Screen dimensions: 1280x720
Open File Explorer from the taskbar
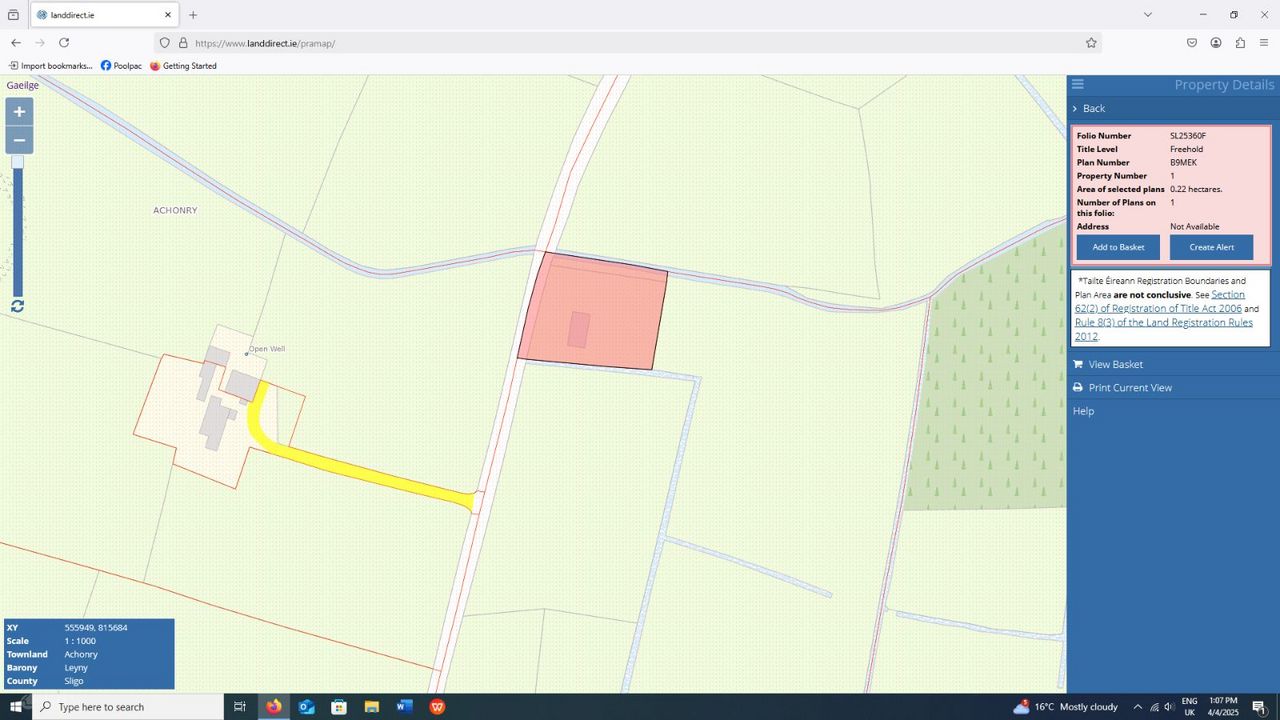(371, 707)
